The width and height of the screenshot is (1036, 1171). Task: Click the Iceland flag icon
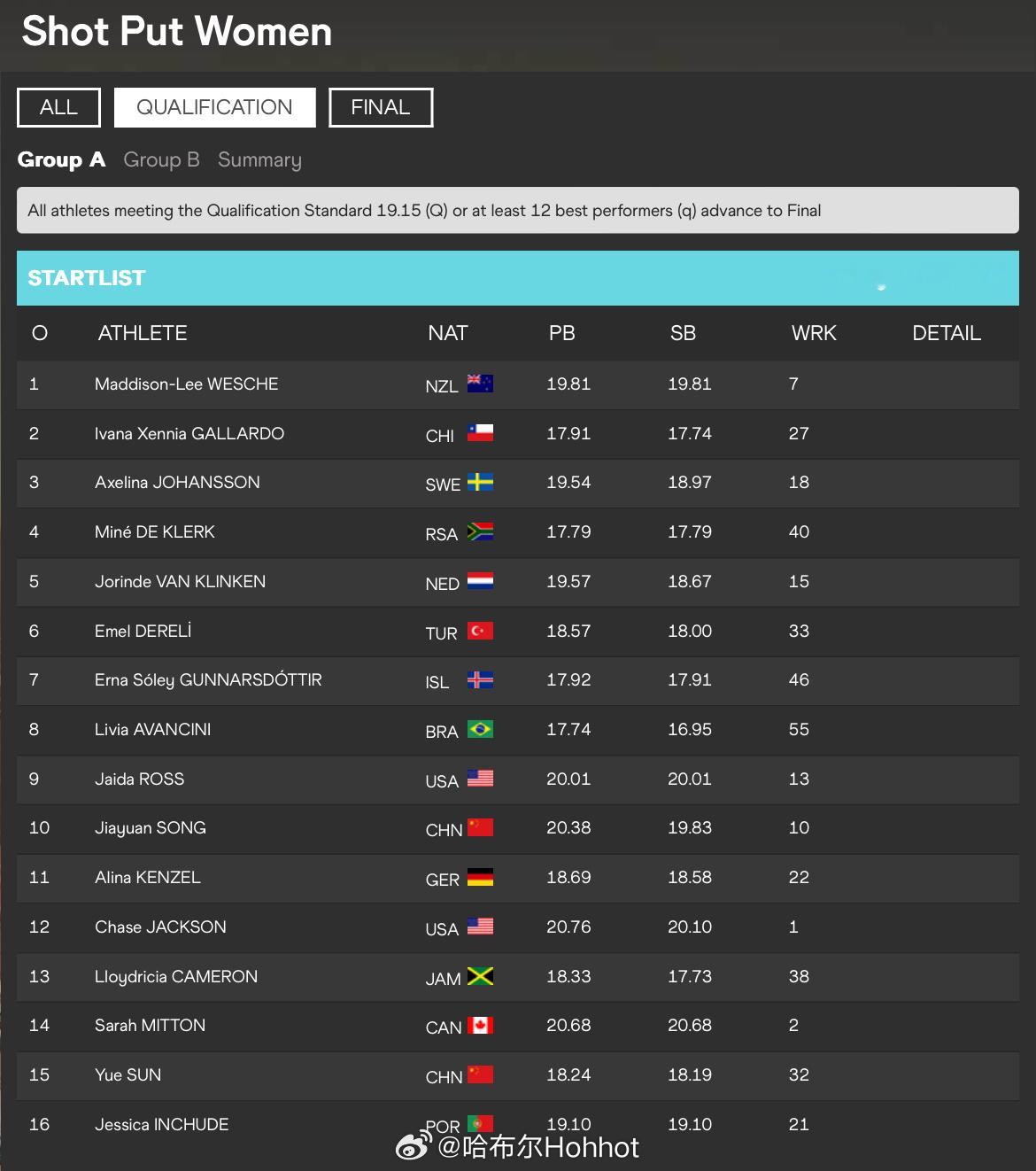(480, 680)
